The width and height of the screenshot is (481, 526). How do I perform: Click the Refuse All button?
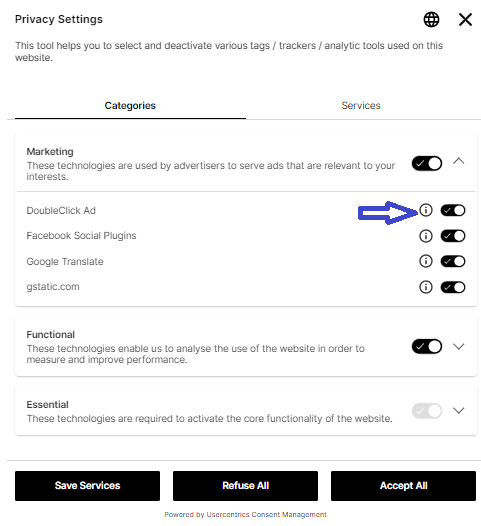246,486
